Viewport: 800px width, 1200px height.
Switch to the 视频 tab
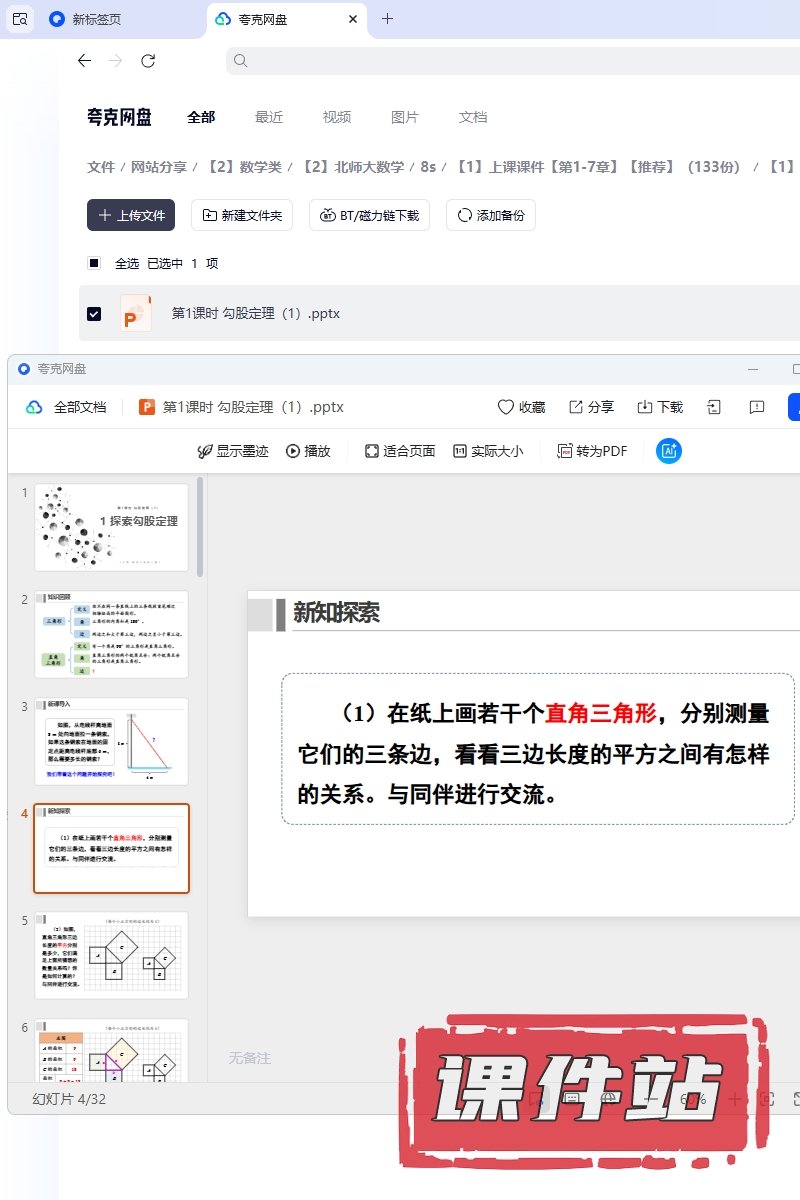(337, 117)
